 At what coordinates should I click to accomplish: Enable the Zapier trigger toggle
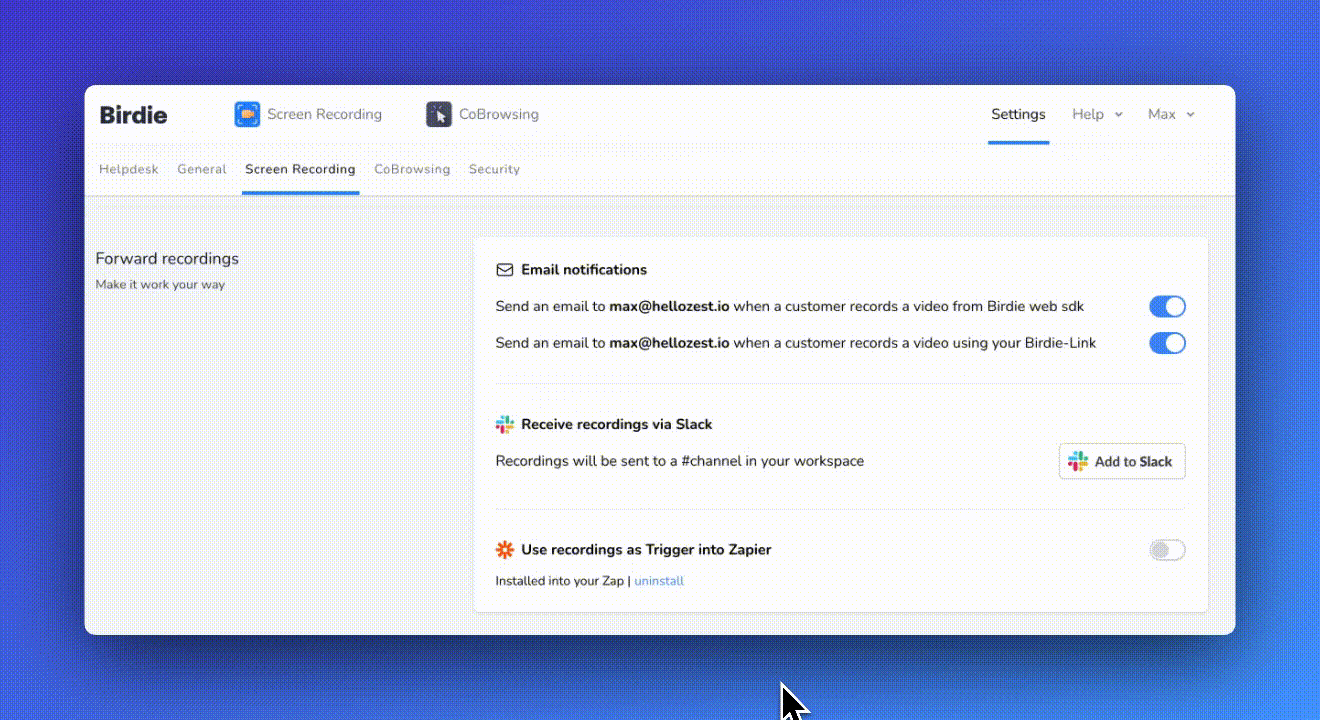tap(1167, 550)
